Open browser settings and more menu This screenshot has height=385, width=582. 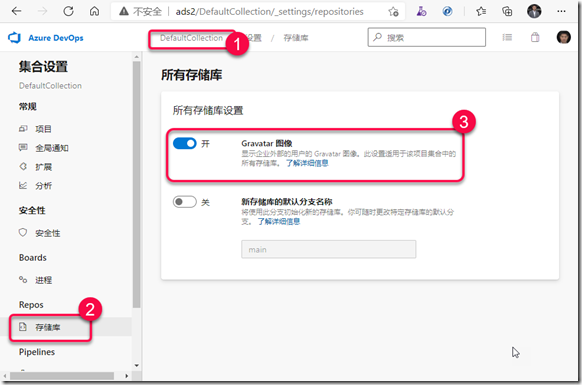[561, 11]
